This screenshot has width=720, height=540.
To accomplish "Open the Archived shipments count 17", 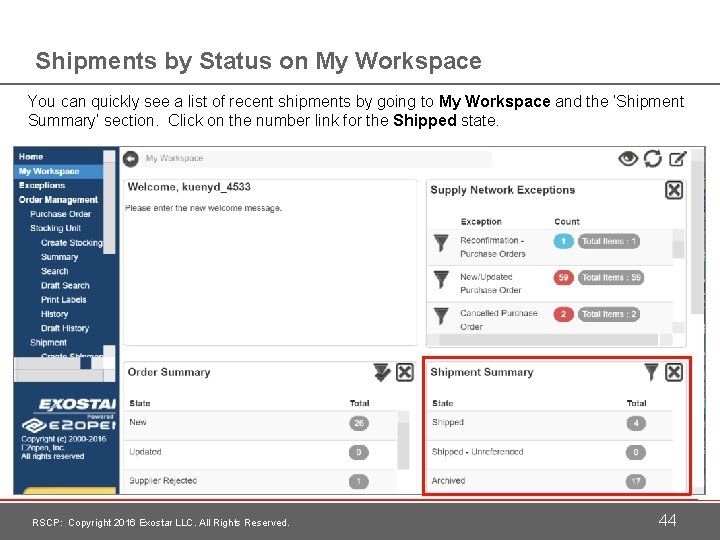I will coord(636,481).
